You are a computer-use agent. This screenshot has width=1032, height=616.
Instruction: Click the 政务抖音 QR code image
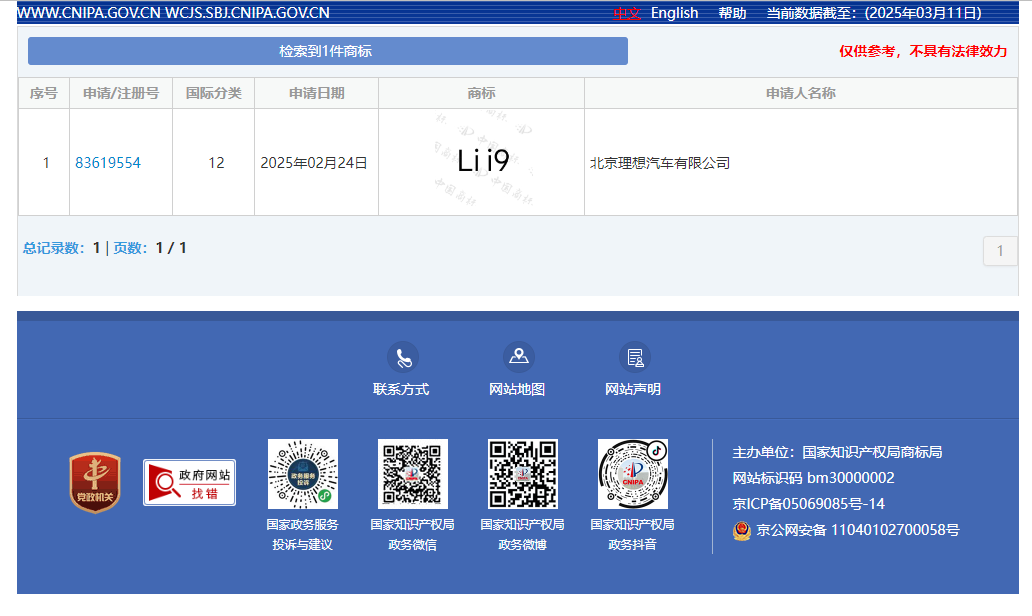point(633,474)
